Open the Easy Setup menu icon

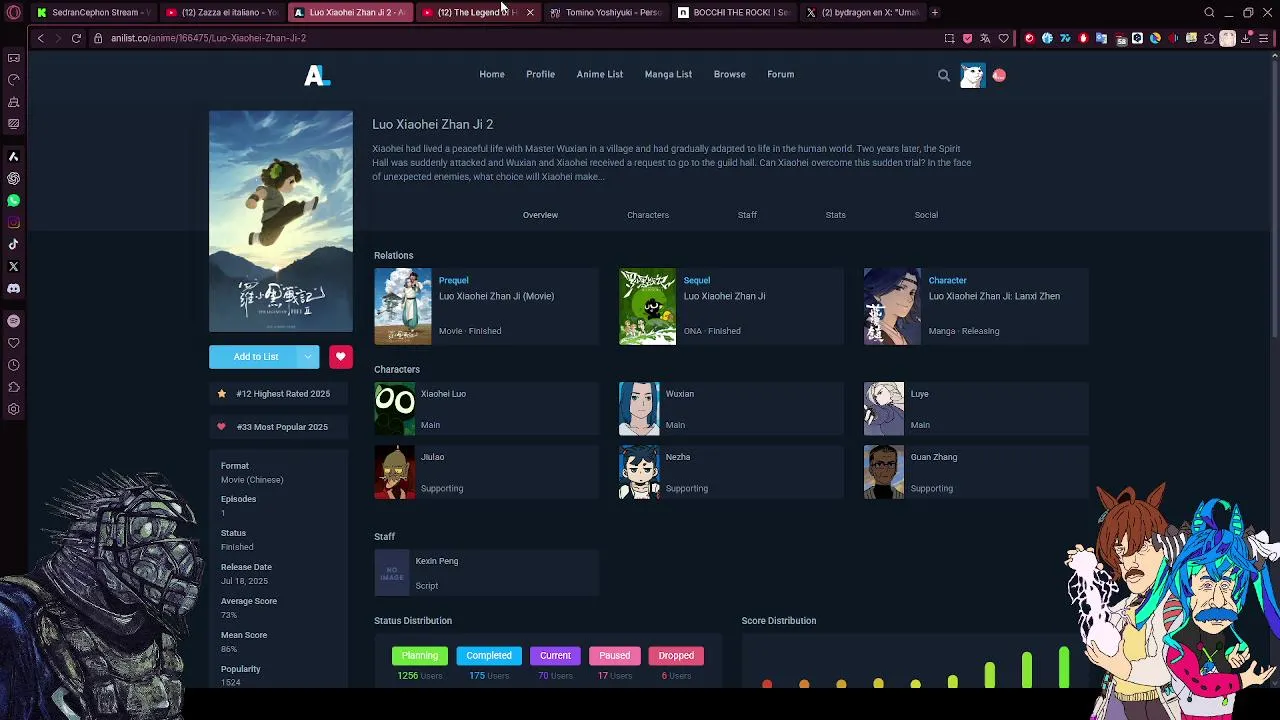1263,38
